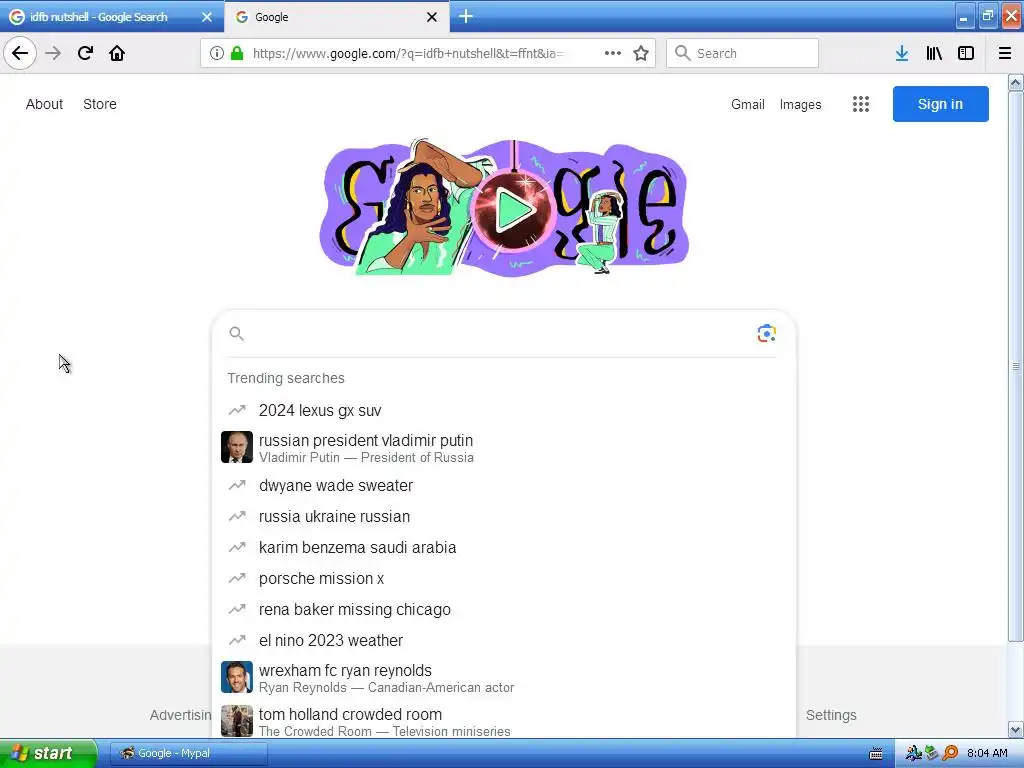
Task: Open Google Images link
Action: pyautogui.click(x=800, y=104)
